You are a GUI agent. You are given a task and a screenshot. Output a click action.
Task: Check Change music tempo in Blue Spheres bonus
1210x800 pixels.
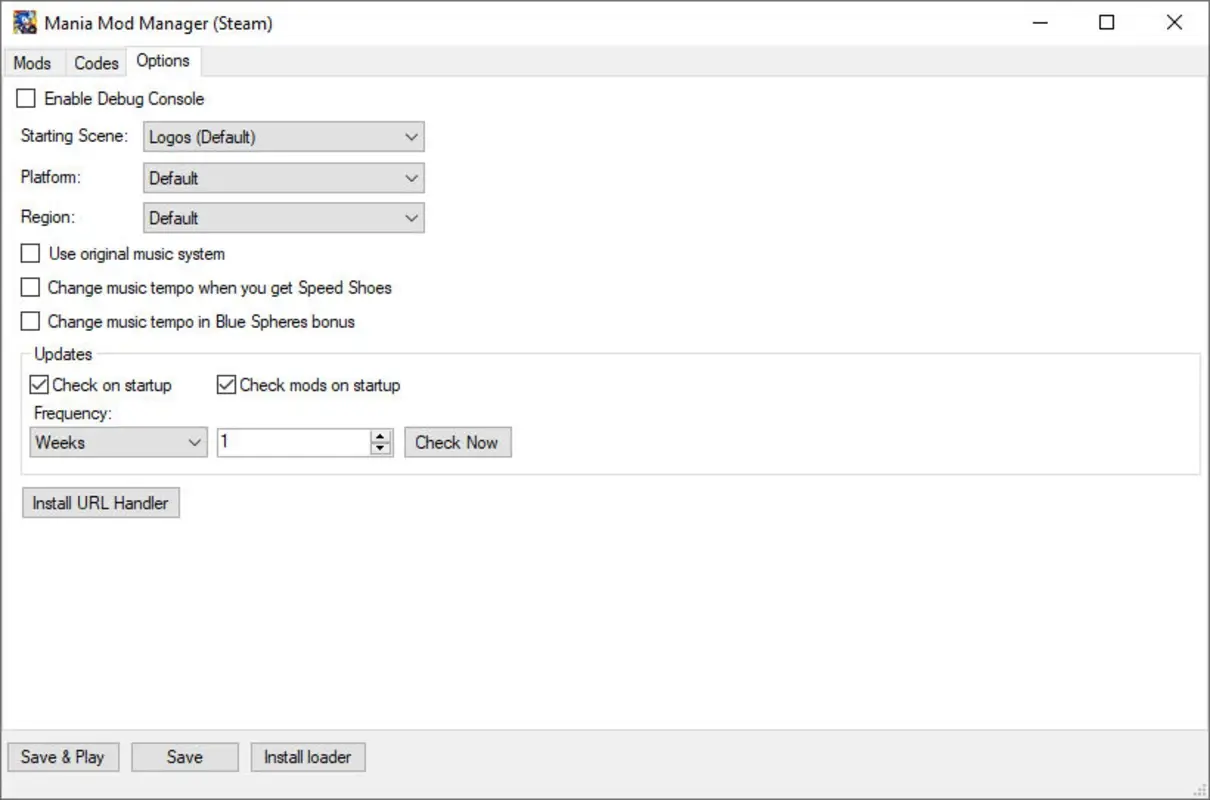coord(30,321)
